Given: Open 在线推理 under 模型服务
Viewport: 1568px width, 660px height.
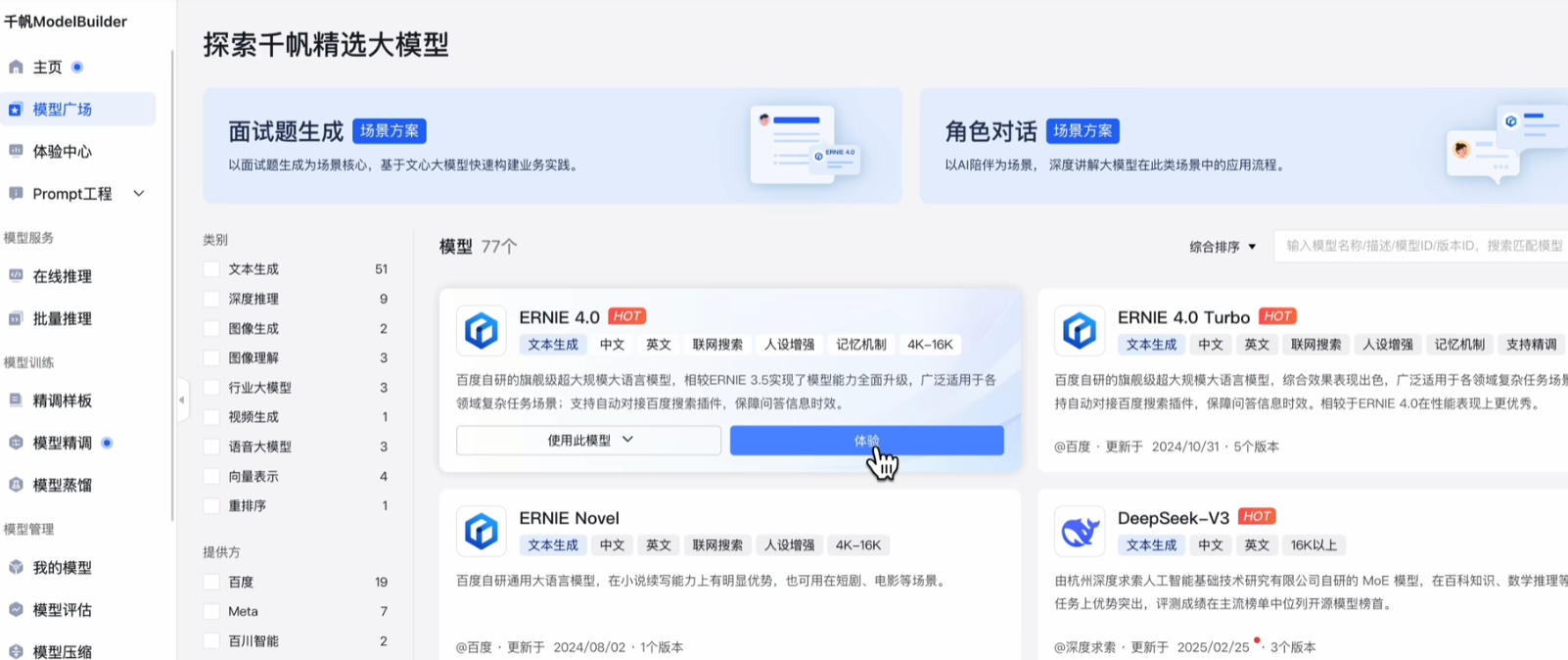Looking at the screenshot, I should (x=63, y=277).
